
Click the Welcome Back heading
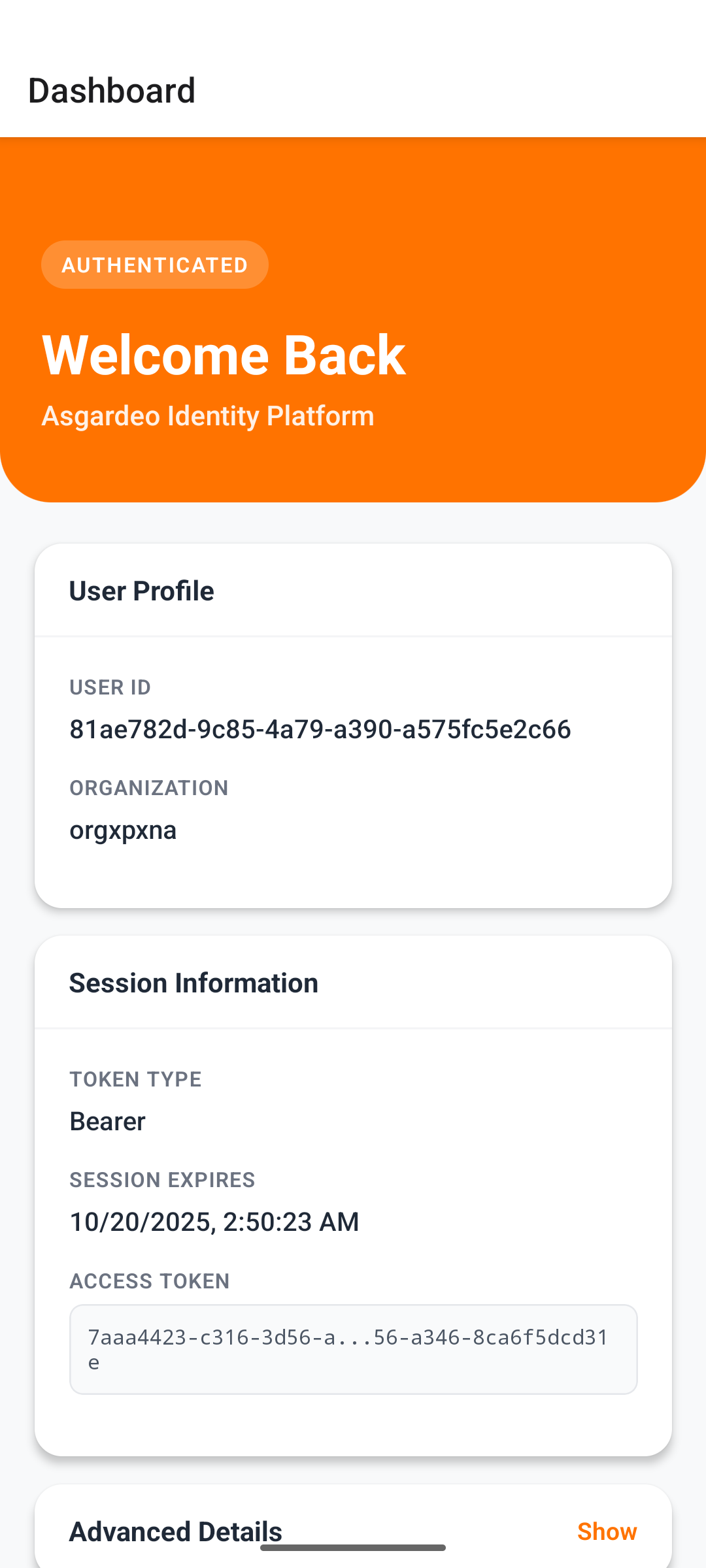[224, 353]
